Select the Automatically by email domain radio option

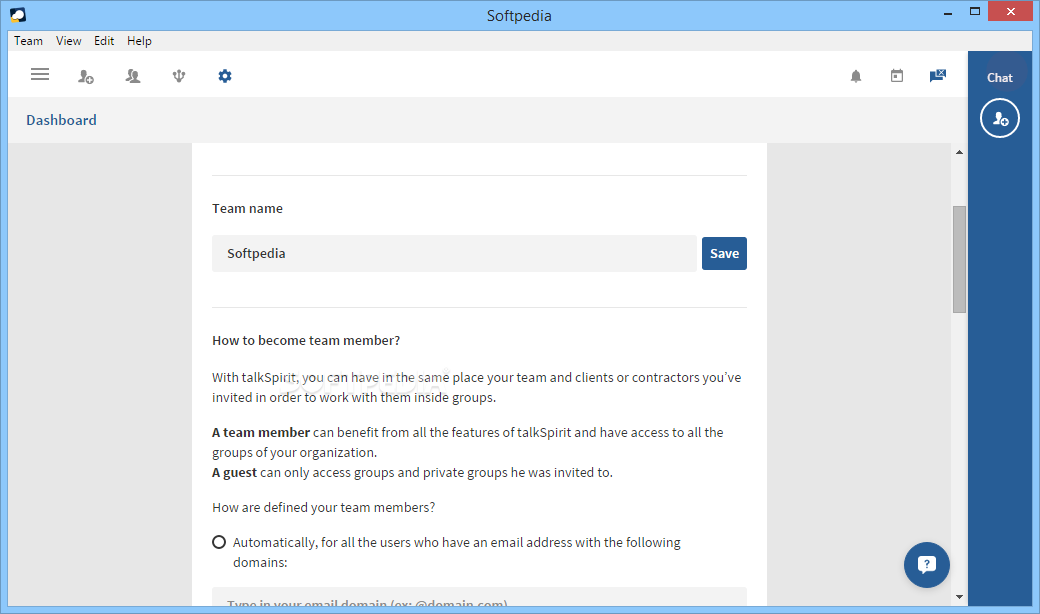tap(219, 542)
